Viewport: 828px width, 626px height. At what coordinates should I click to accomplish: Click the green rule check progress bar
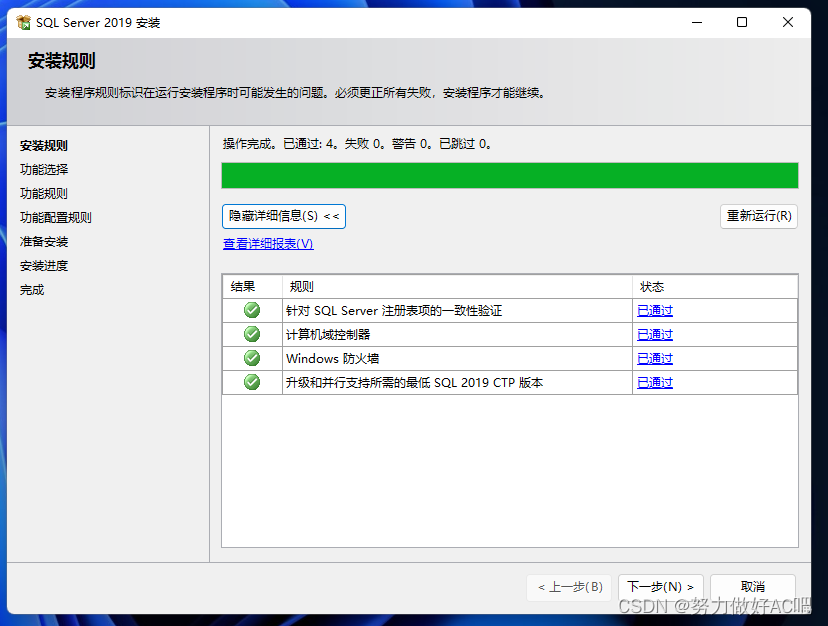[x=510, y=175]
